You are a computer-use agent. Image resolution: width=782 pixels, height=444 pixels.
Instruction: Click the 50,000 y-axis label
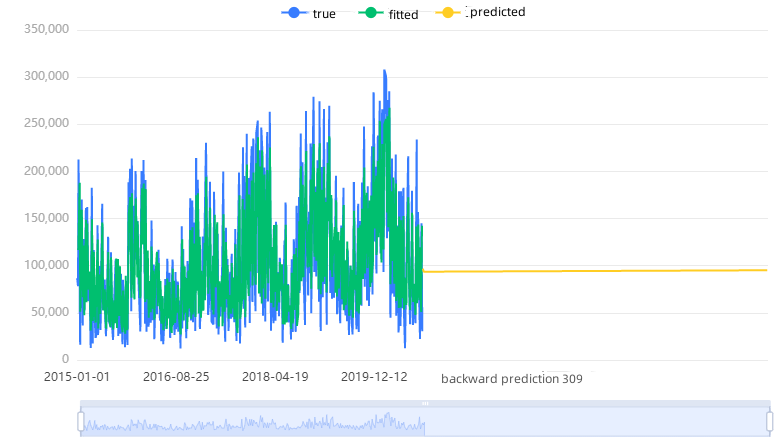(x=50, y=312)
